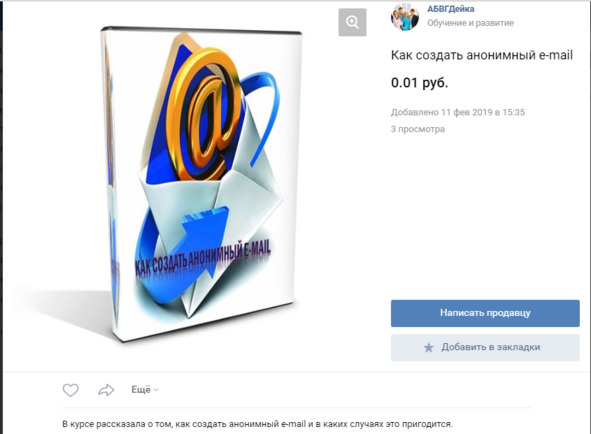Click the Добавить в закладки button
This screenshot has height=434, width=591.
pos(485,347)
